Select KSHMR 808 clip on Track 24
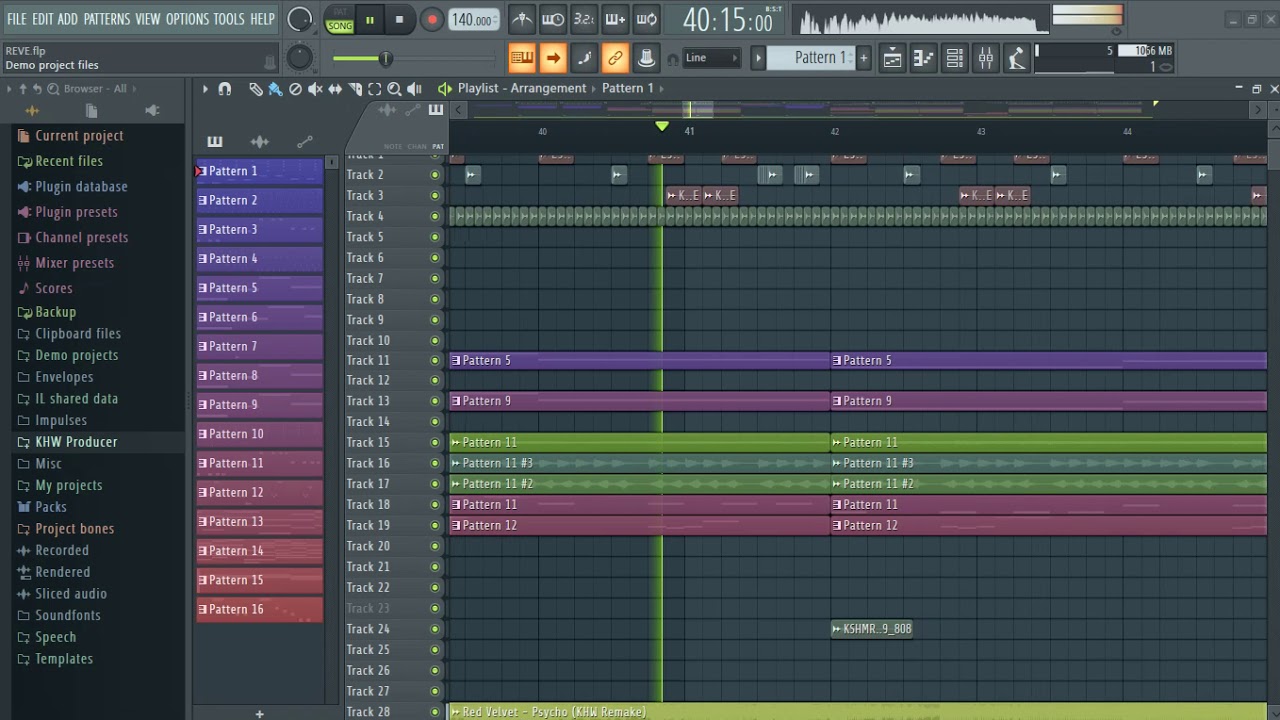1280x720 pixels. pos(871,629)
